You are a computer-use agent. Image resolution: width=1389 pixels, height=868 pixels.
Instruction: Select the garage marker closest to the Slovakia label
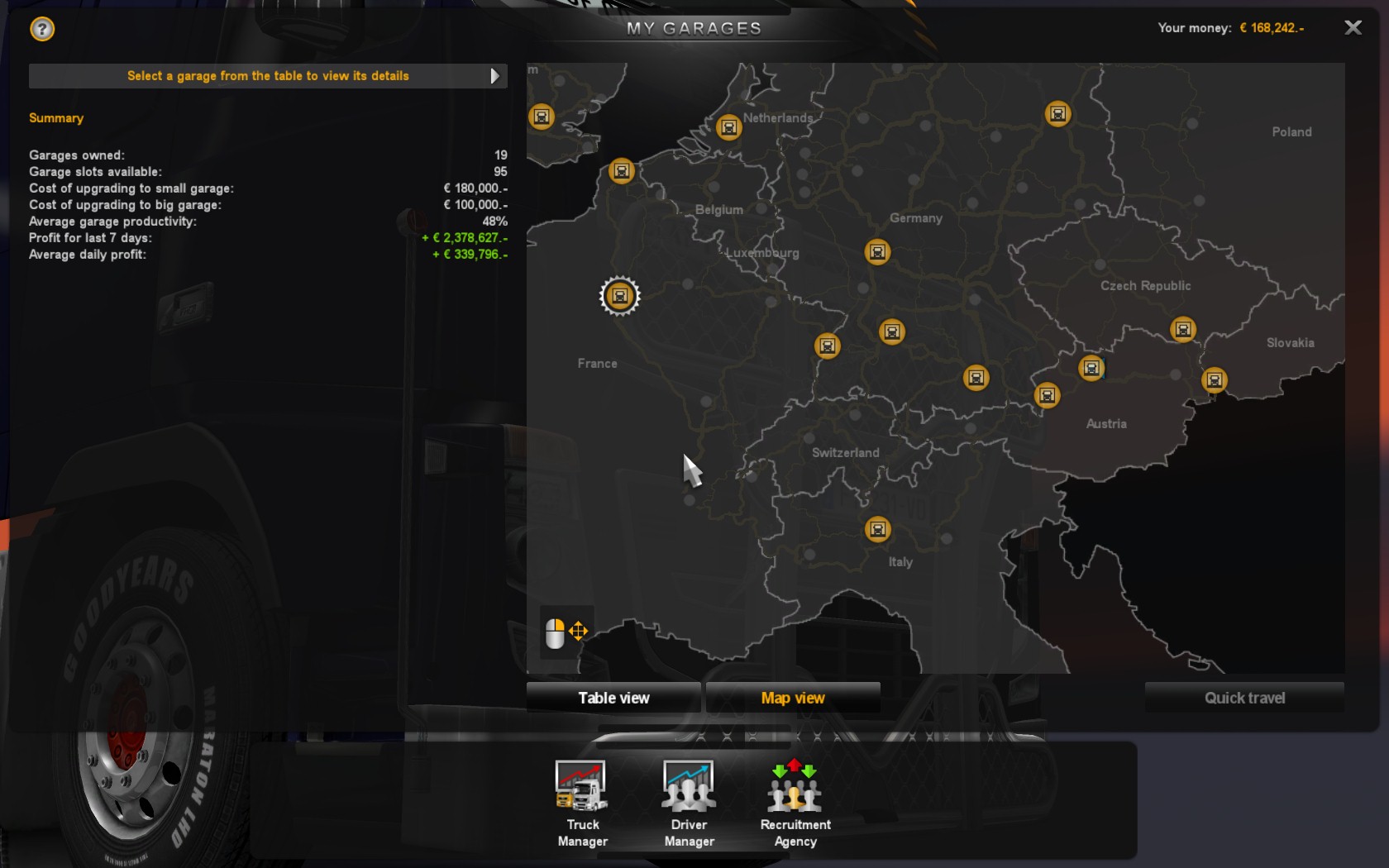point(1215,380)
